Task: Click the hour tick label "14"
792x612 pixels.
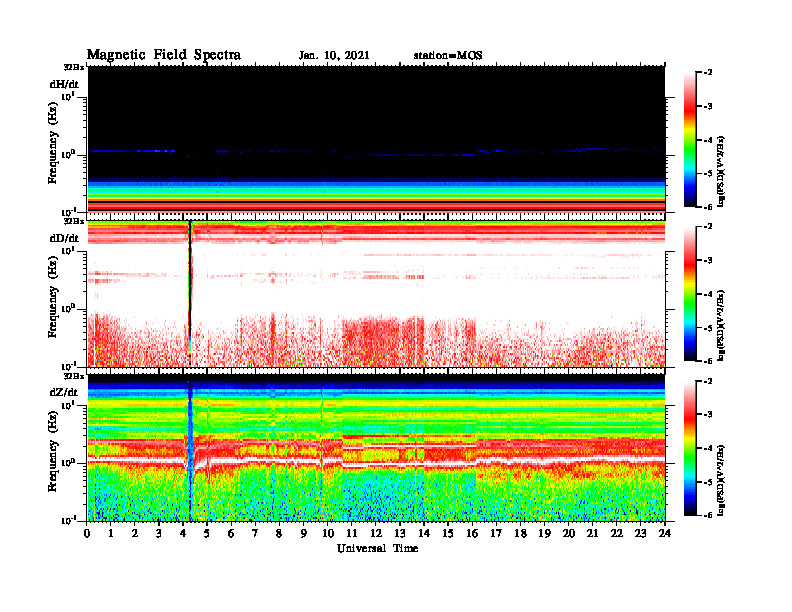Action: [424, 533]
